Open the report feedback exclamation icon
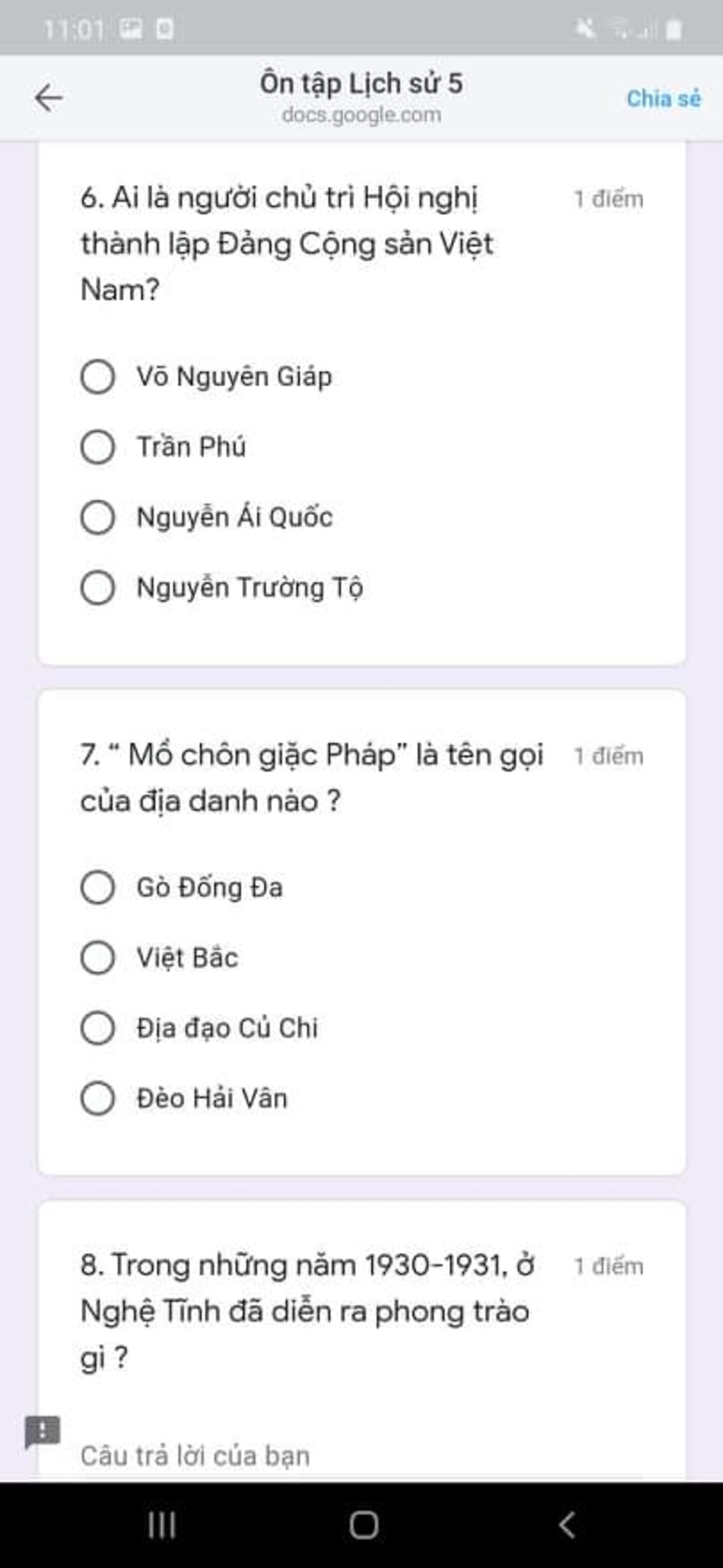Image resolution: width=723 pixels, height=1568 pixels. pyautogui.click(x=42, y=1432)
